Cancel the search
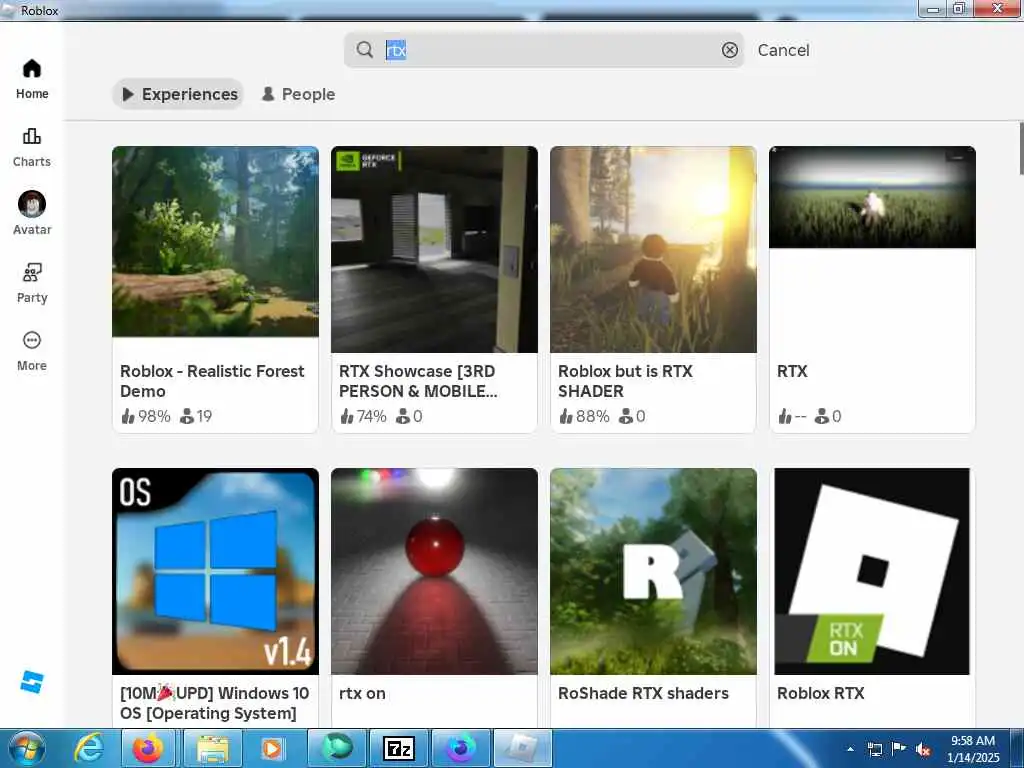The image size is (1024, 768). pos(783,50)
